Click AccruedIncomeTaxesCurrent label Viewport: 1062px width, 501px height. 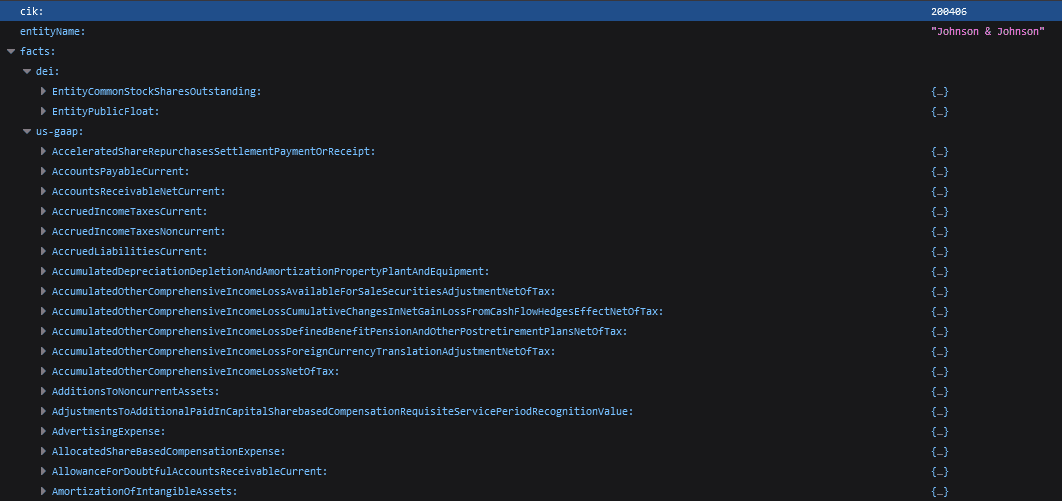click(x=130, y=211)
